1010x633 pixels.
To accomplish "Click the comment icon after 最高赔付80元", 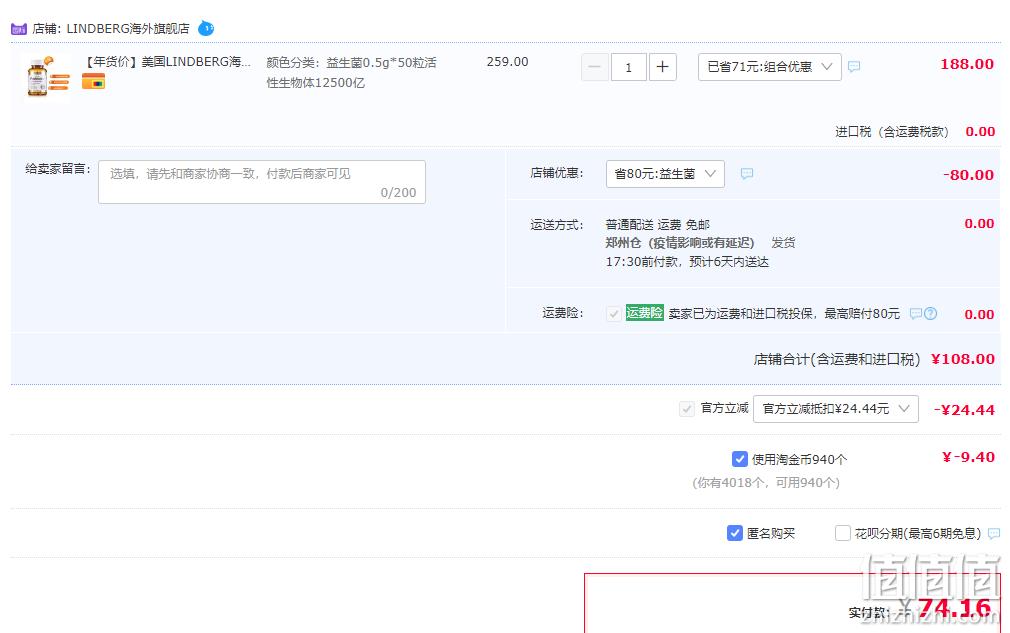I will (x=915, y=314).
